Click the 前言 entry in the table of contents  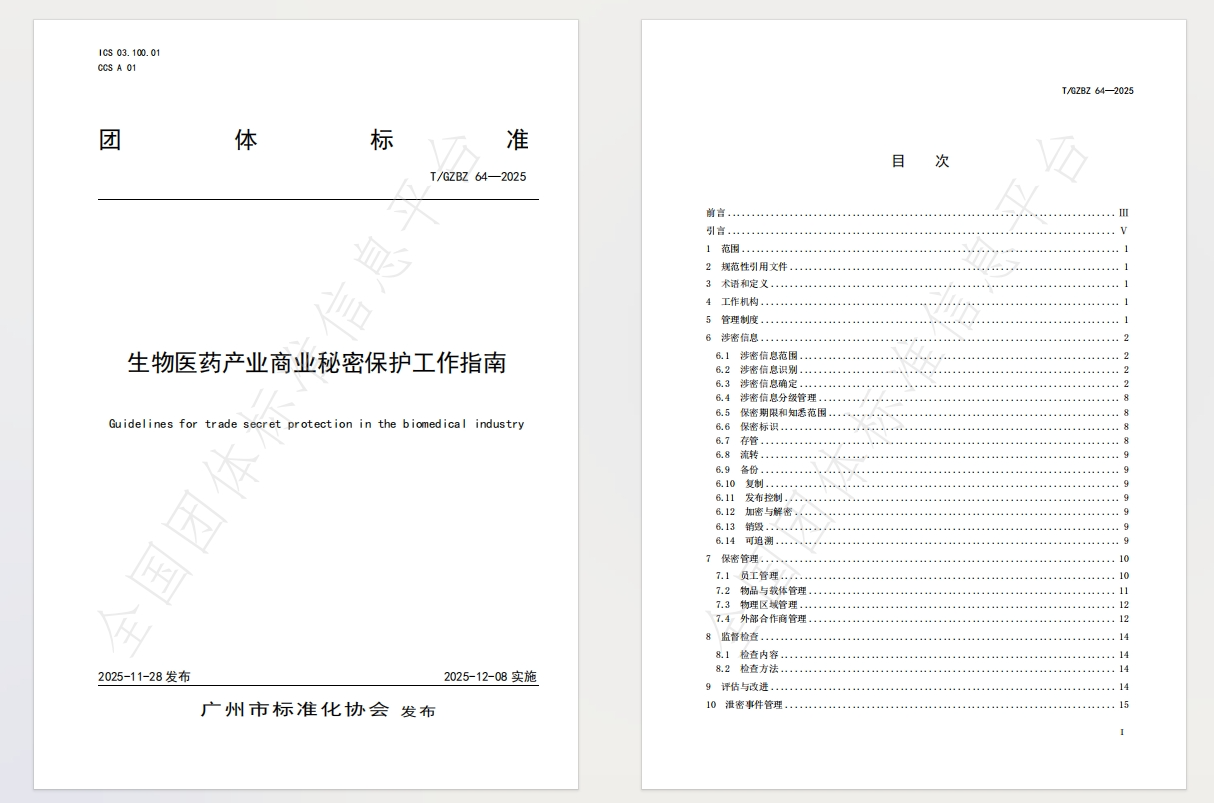tap(716, 213)
